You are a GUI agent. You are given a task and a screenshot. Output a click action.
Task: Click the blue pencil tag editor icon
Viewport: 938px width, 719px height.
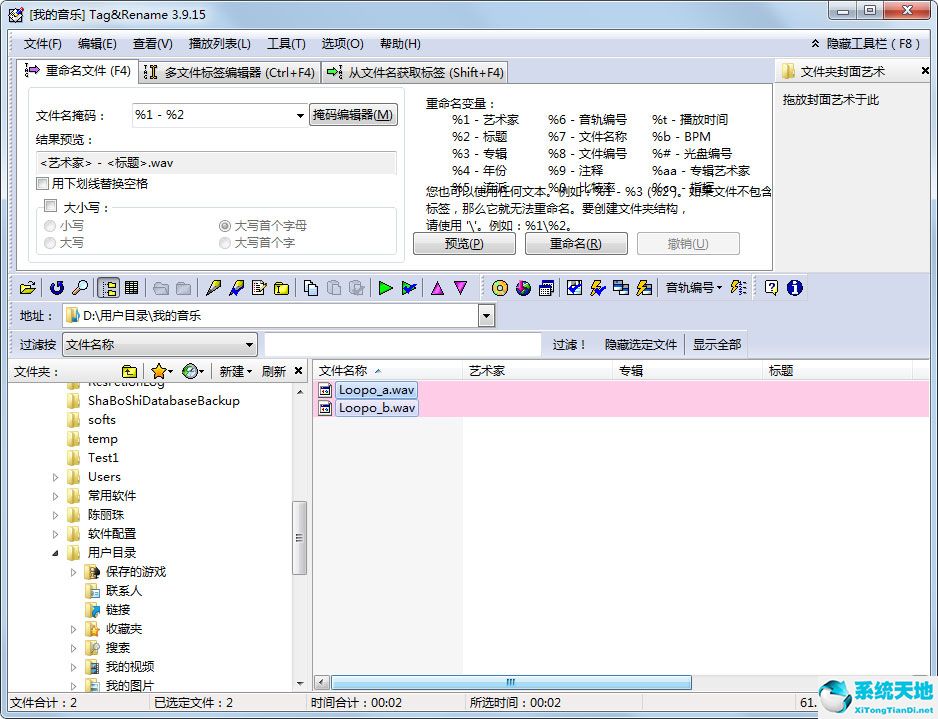(x=236, y=288)
